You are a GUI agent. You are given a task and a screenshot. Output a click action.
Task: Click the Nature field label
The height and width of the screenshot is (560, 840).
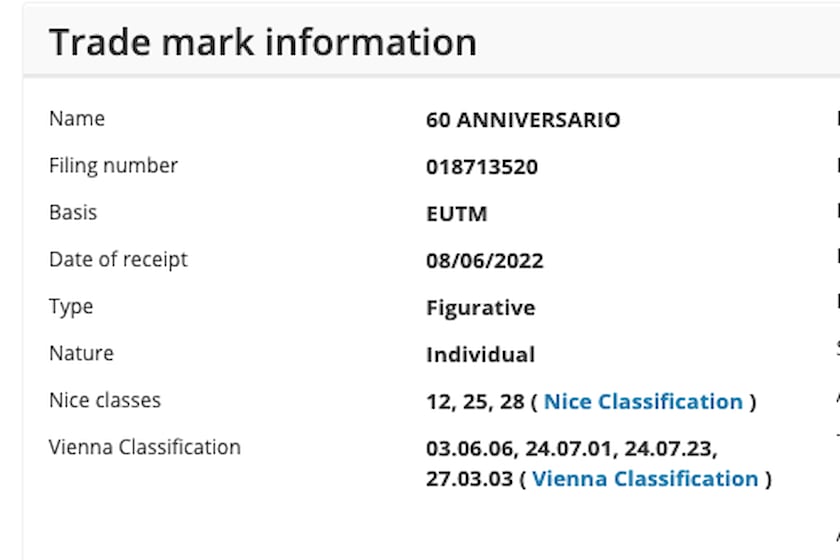81,353
